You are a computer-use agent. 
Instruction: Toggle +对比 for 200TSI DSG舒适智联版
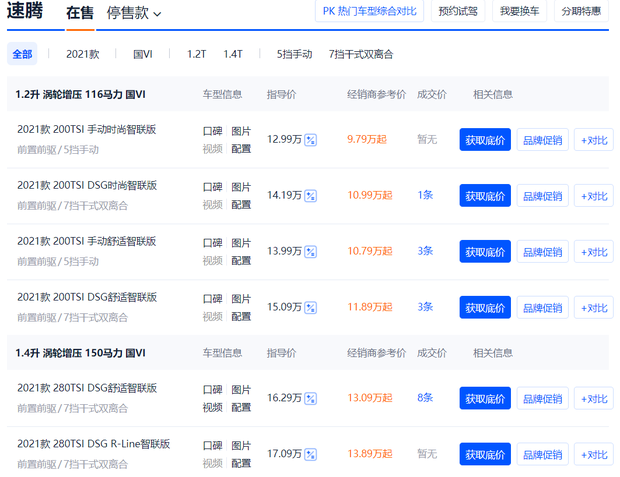593,308
